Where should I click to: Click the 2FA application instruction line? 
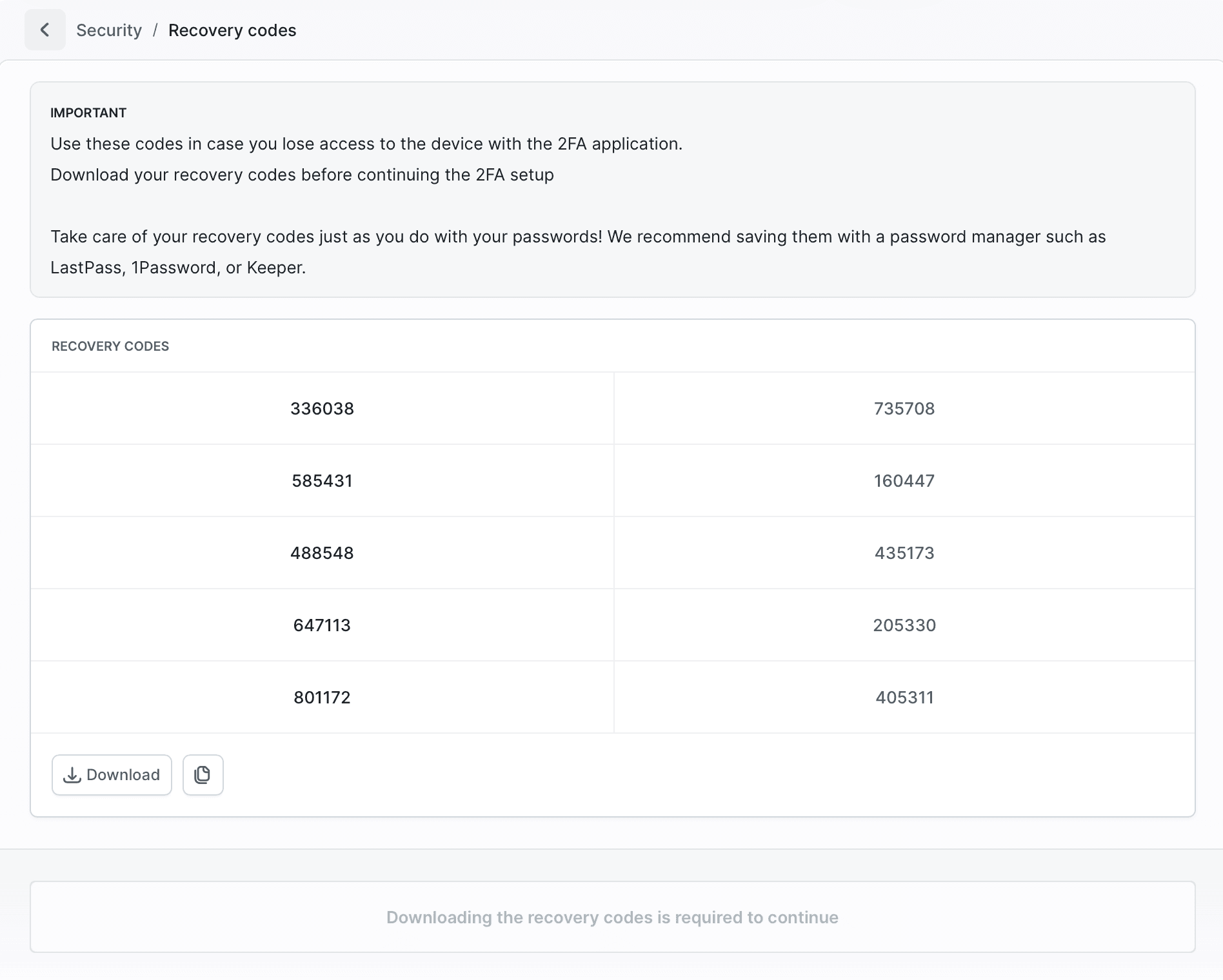366,144
